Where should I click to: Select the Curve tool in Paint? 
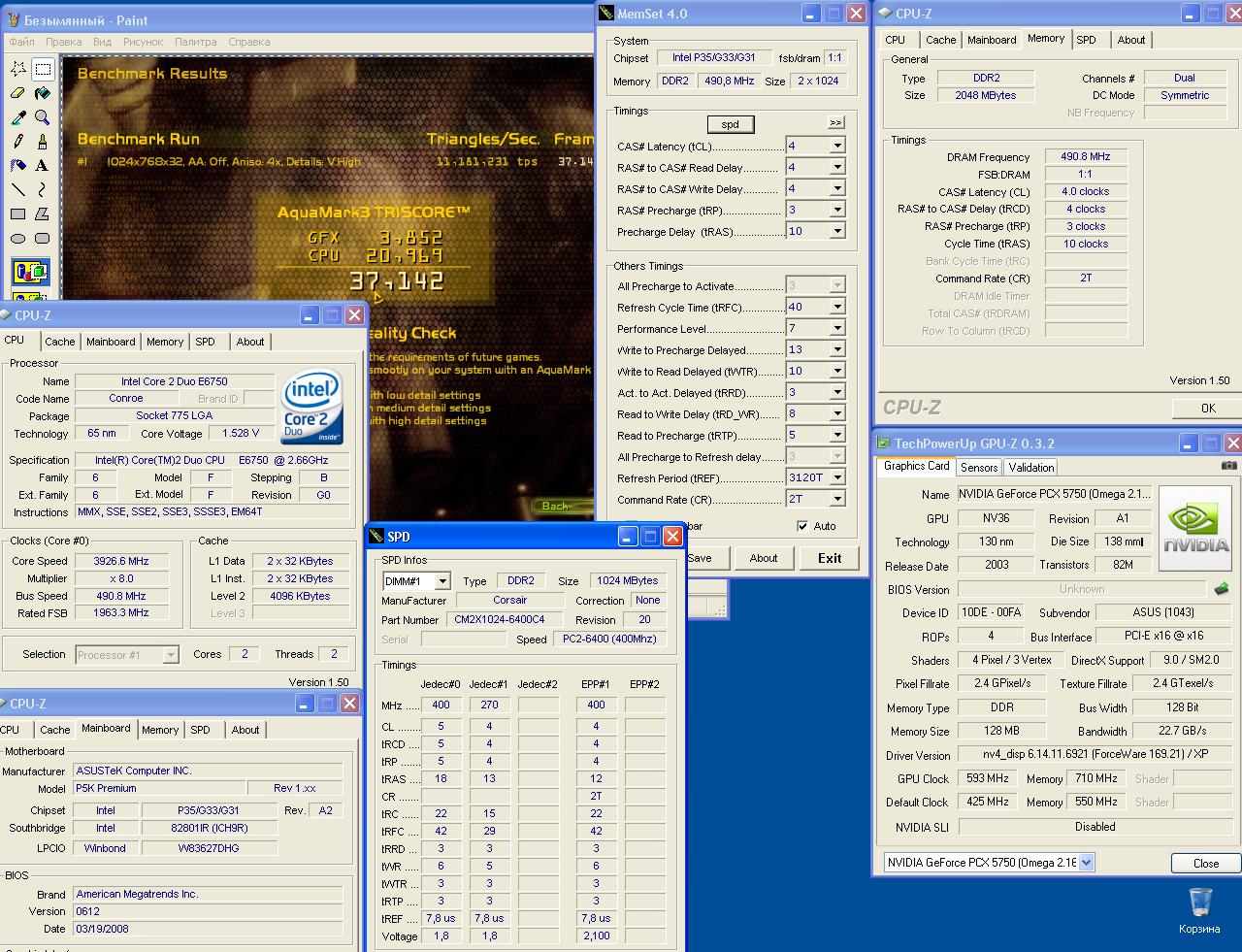coord(43,190)
